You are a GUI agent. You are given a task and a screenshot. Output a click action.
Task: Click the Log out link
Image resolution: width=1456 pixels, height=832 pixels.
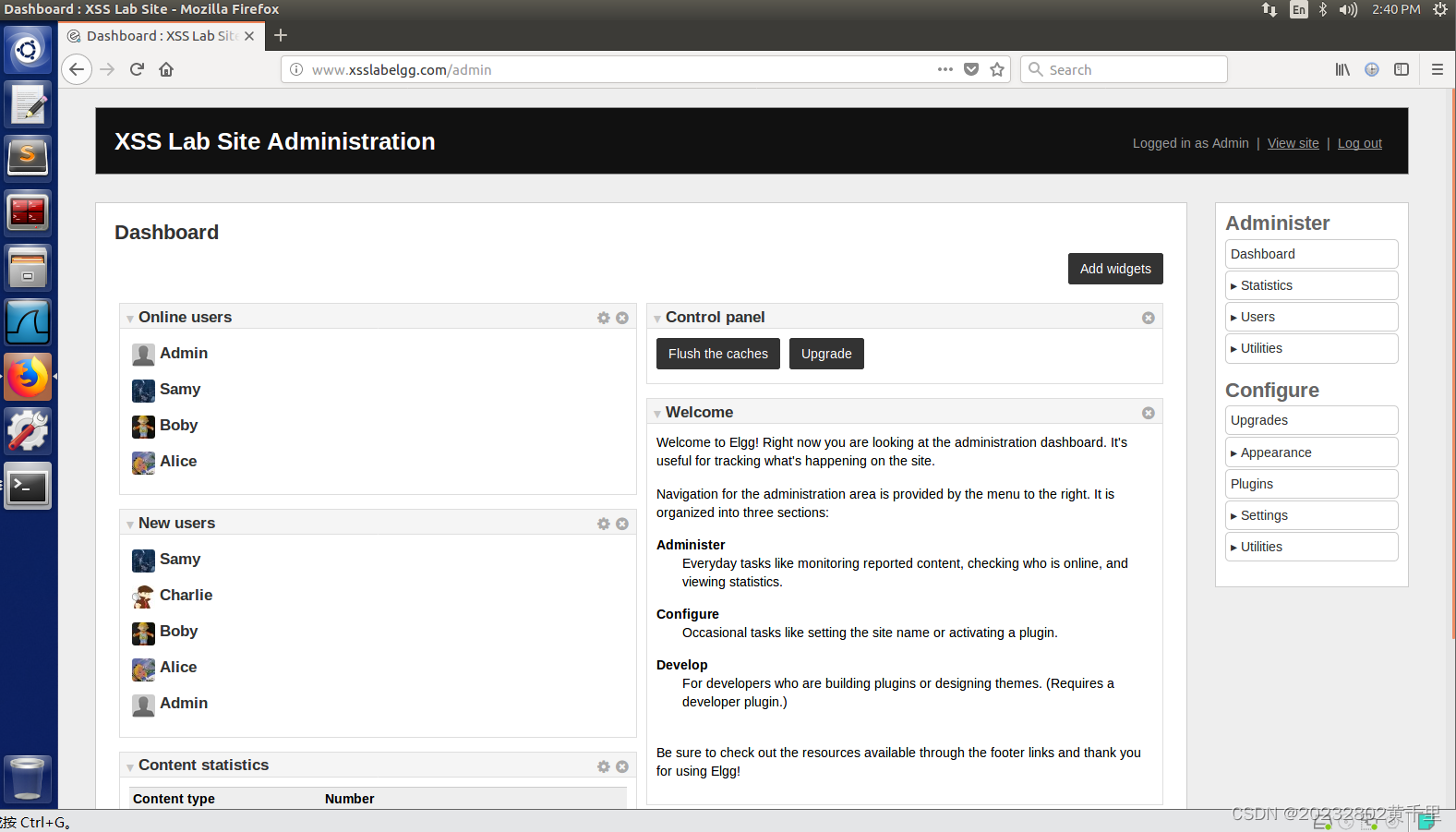1359,143
